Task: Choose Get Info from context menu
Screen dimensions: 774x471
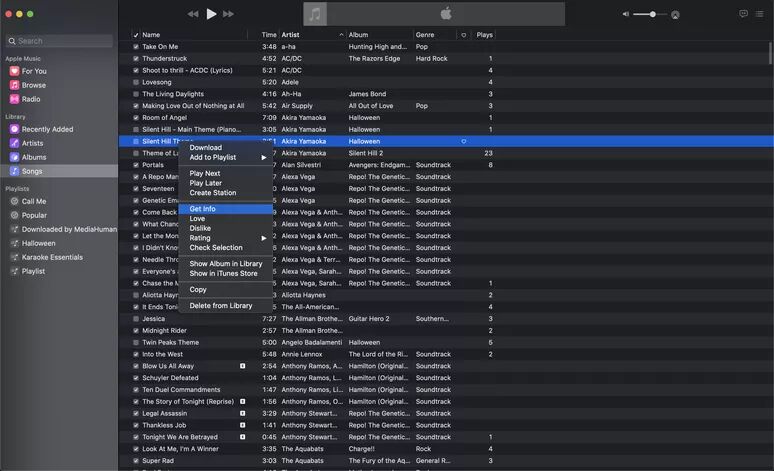Action: (x=226, y=209)
